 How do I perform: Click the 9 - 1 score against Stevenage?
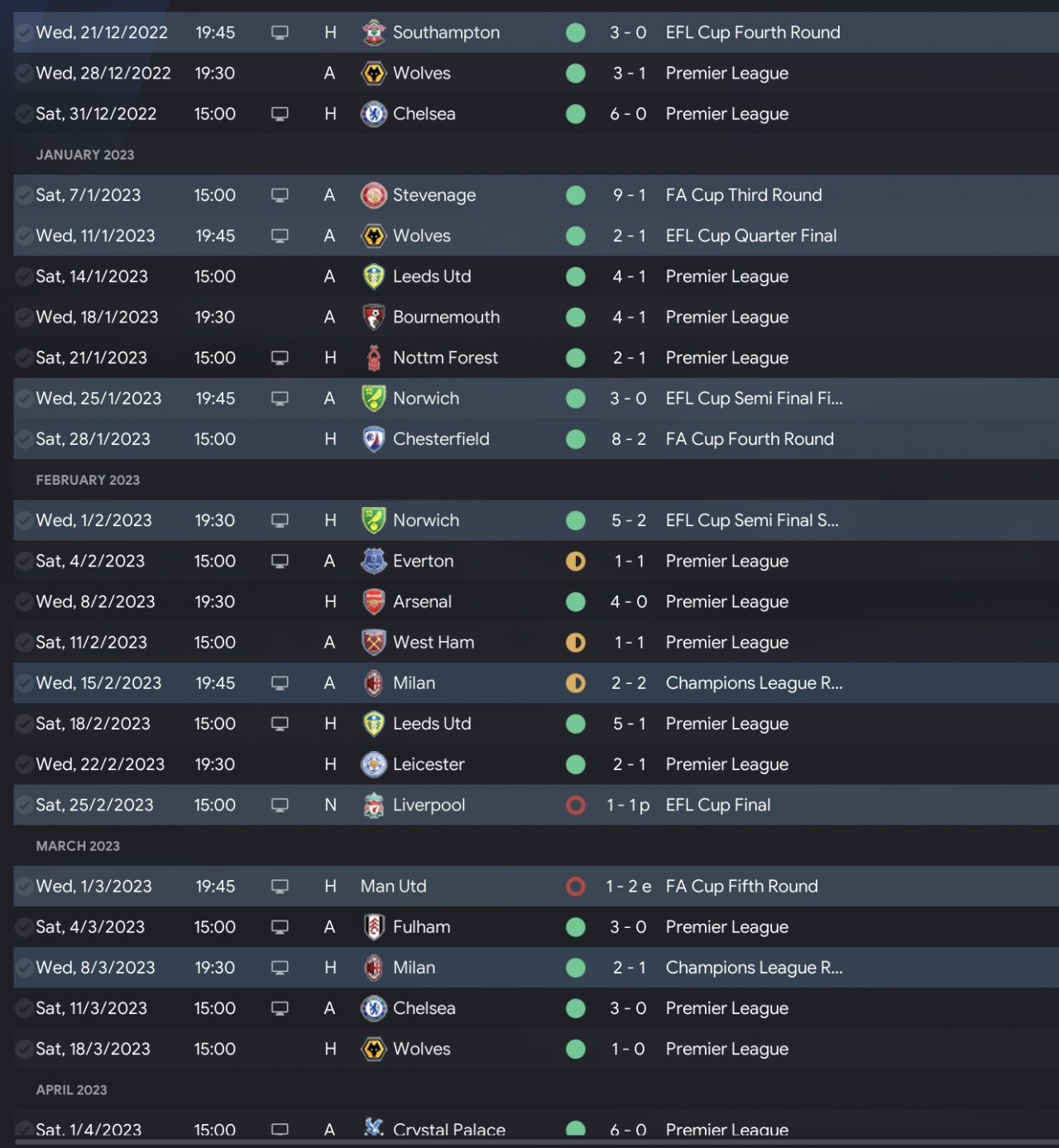coord(629,195)
